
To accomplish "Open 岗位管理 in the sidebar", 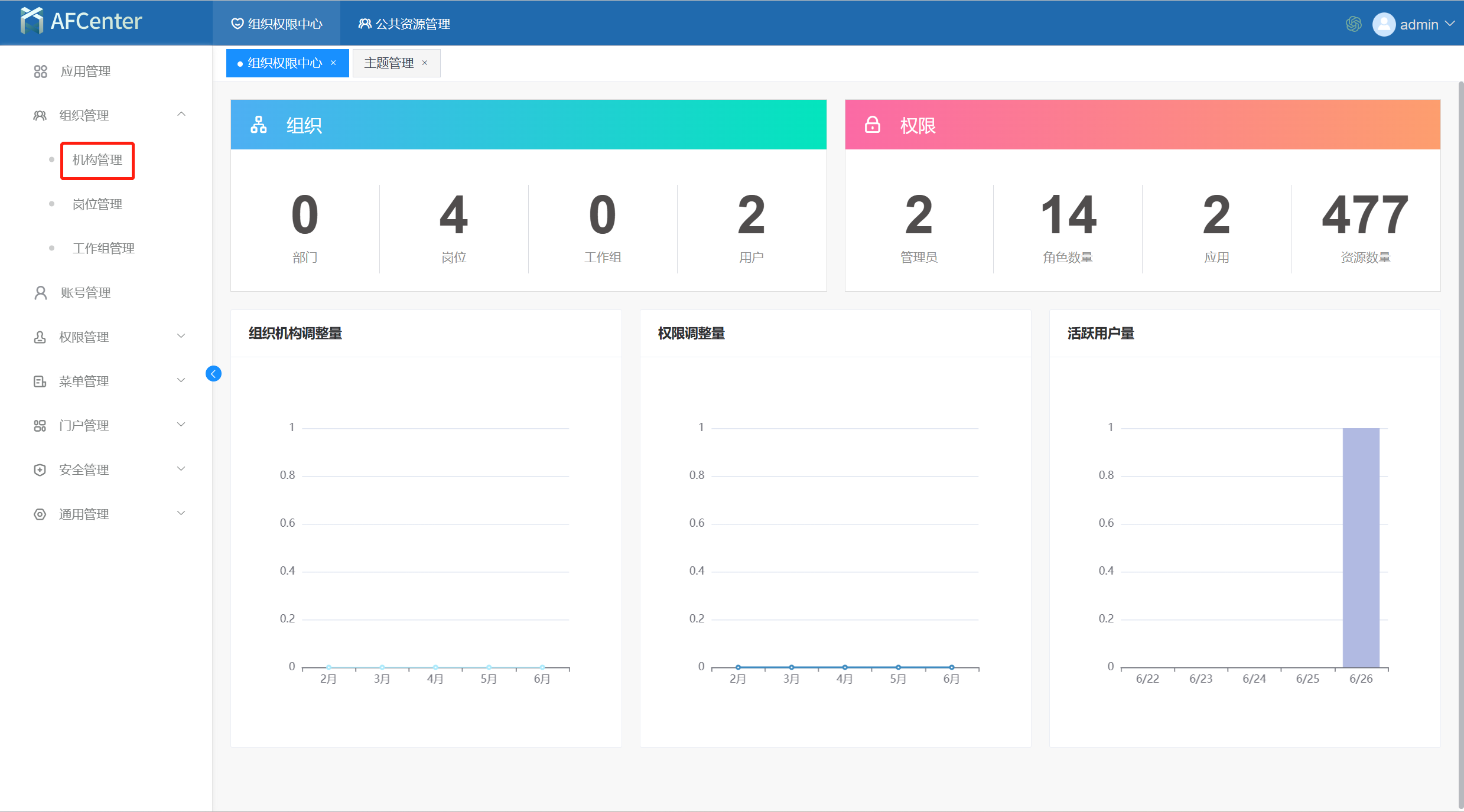I will pyautogui.click(x=97, y=204).
